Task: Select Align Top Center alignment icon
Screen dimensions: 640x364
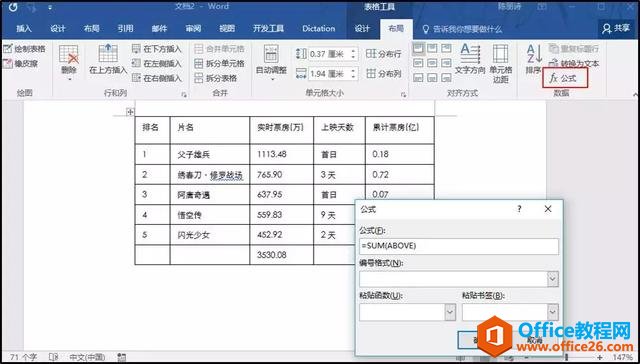Action: click(432, 49)
